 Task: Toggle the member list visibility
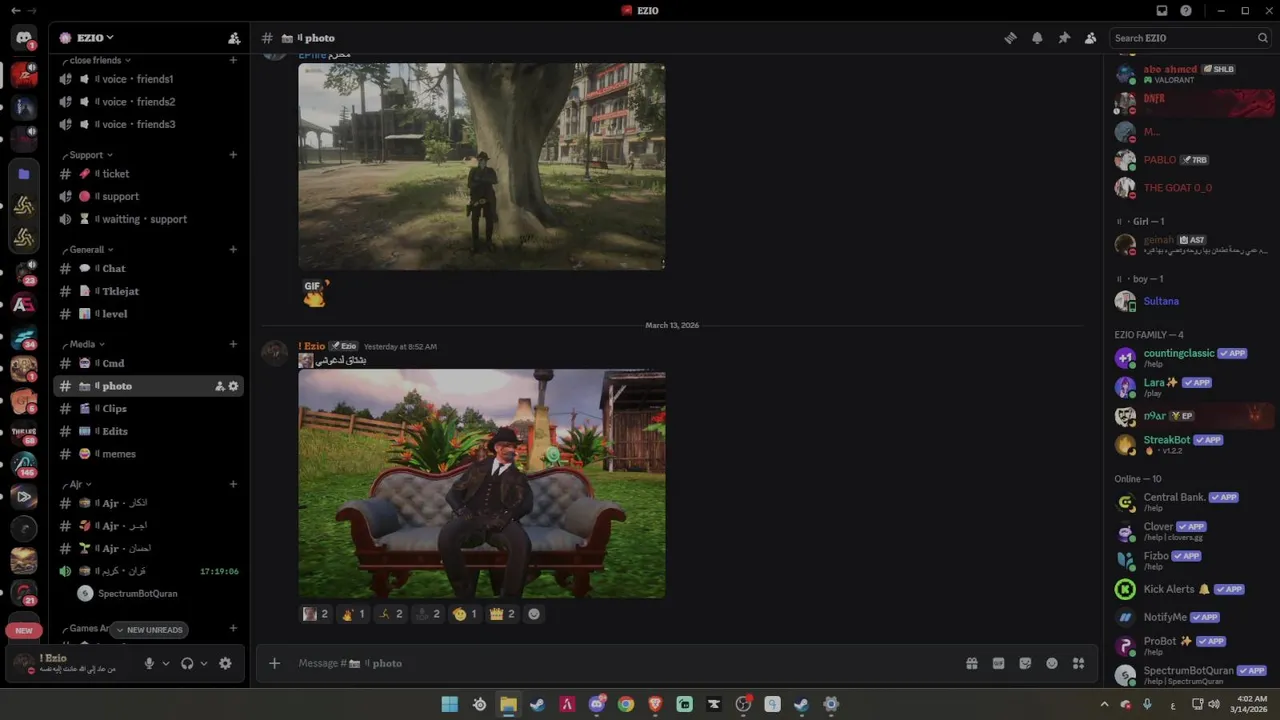(x=1091, y=38)
